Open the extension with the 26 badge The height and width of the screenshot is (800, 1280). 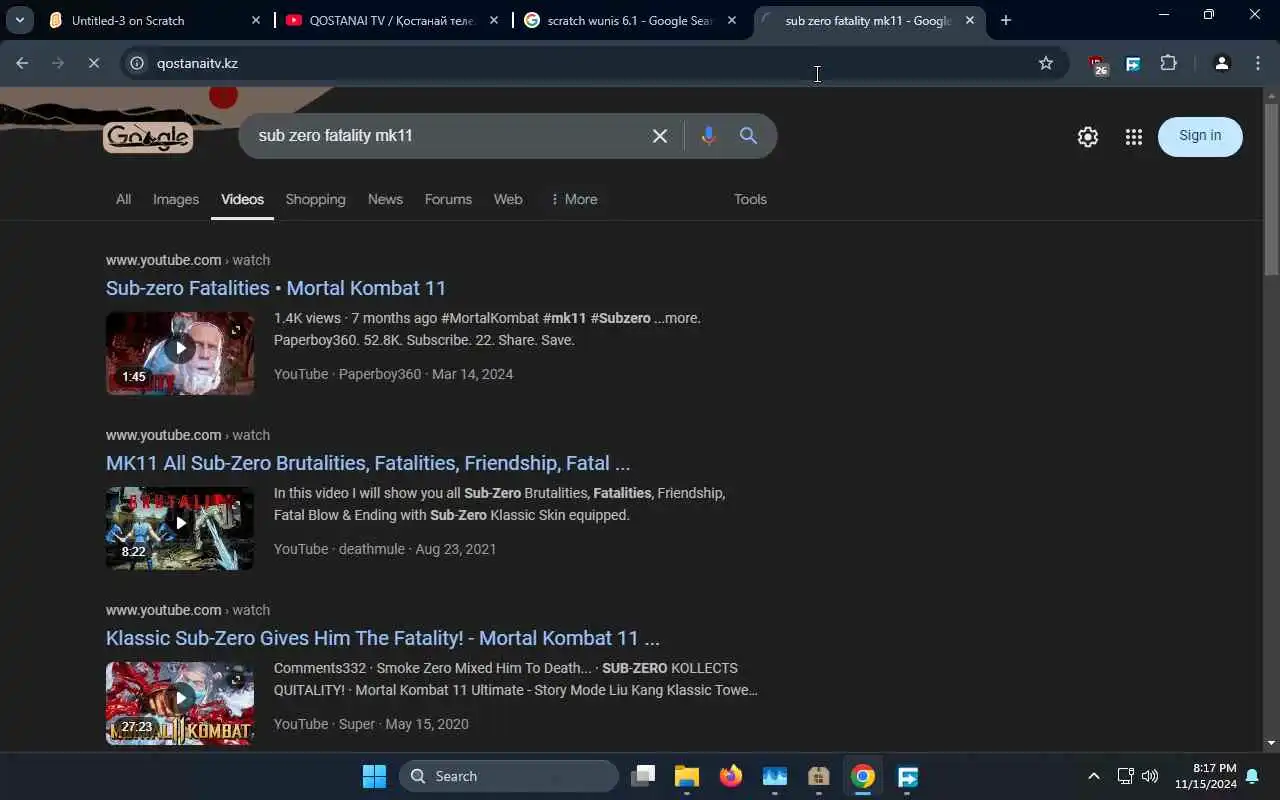(x=1098, y=65)
